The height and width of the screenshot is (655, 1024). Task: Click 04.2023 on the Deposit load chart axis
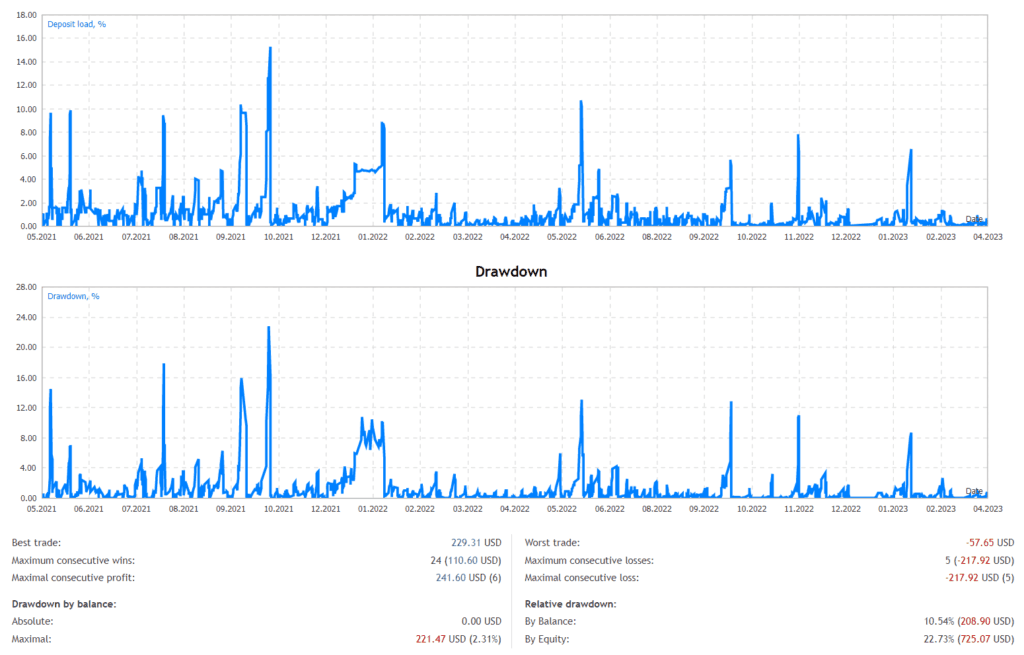click(x=987, y=237)
